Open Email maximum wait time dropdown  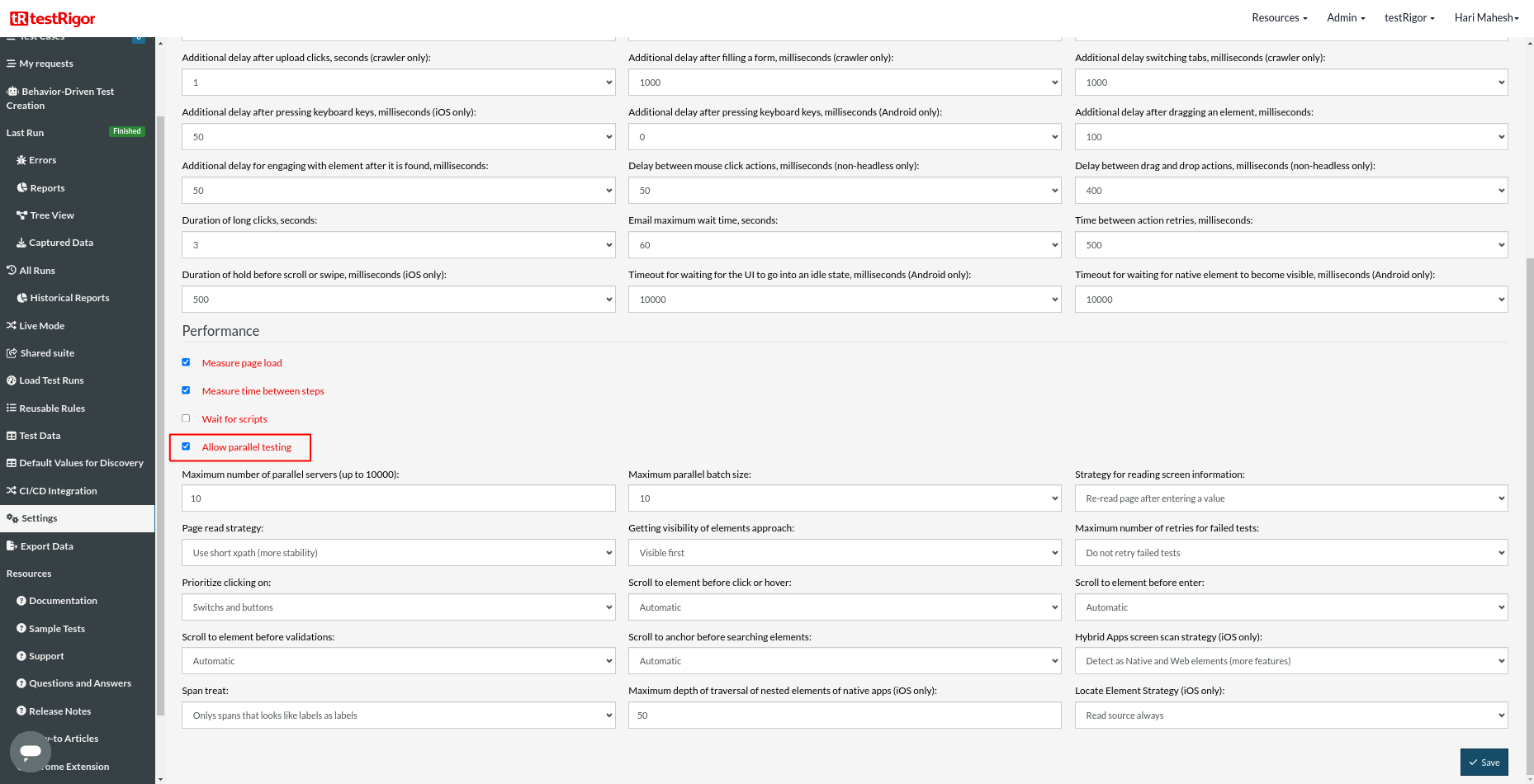[x=844, y=245]
